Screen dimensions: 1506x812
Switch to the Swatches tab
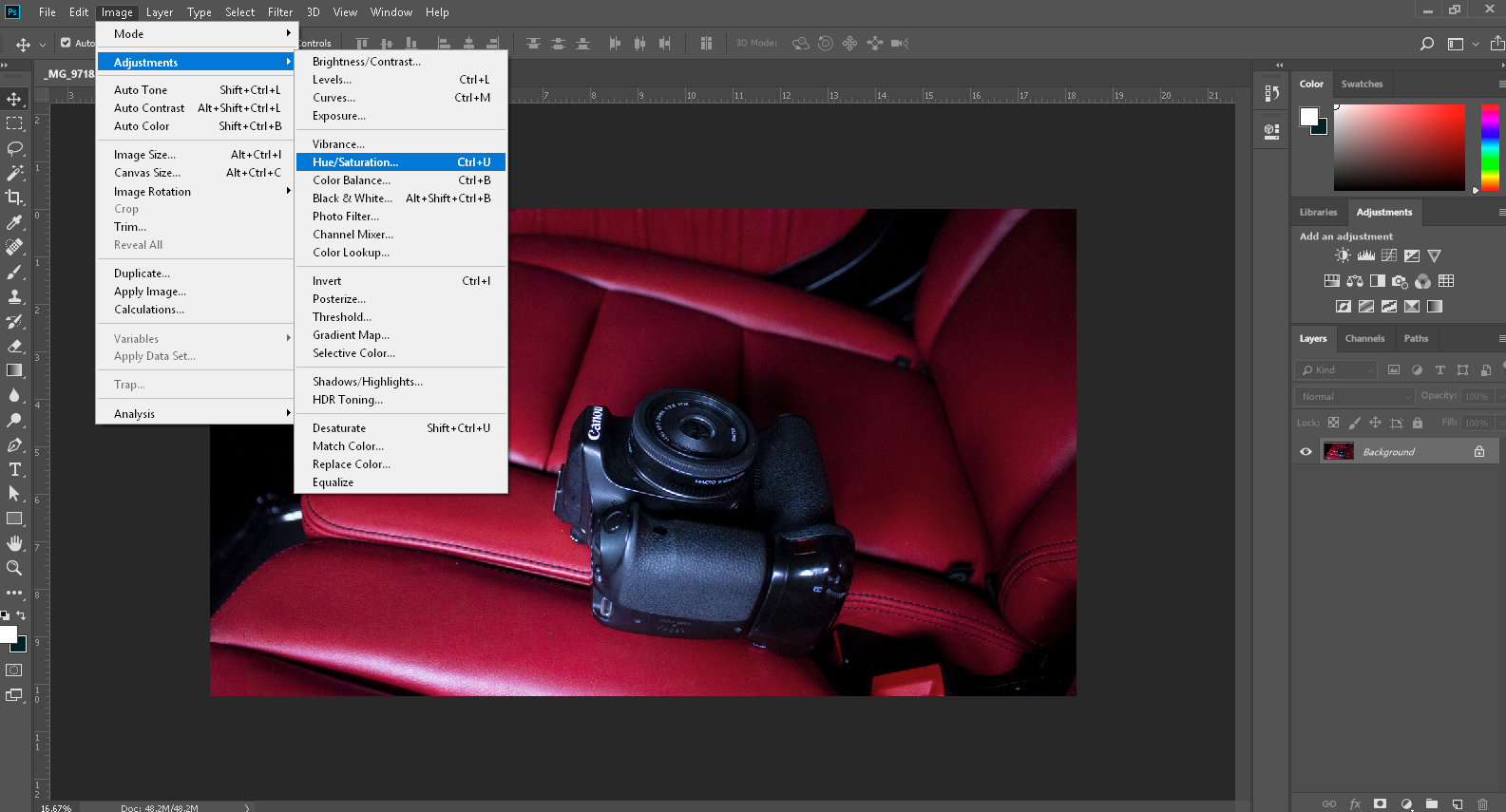pos(1362,85)
